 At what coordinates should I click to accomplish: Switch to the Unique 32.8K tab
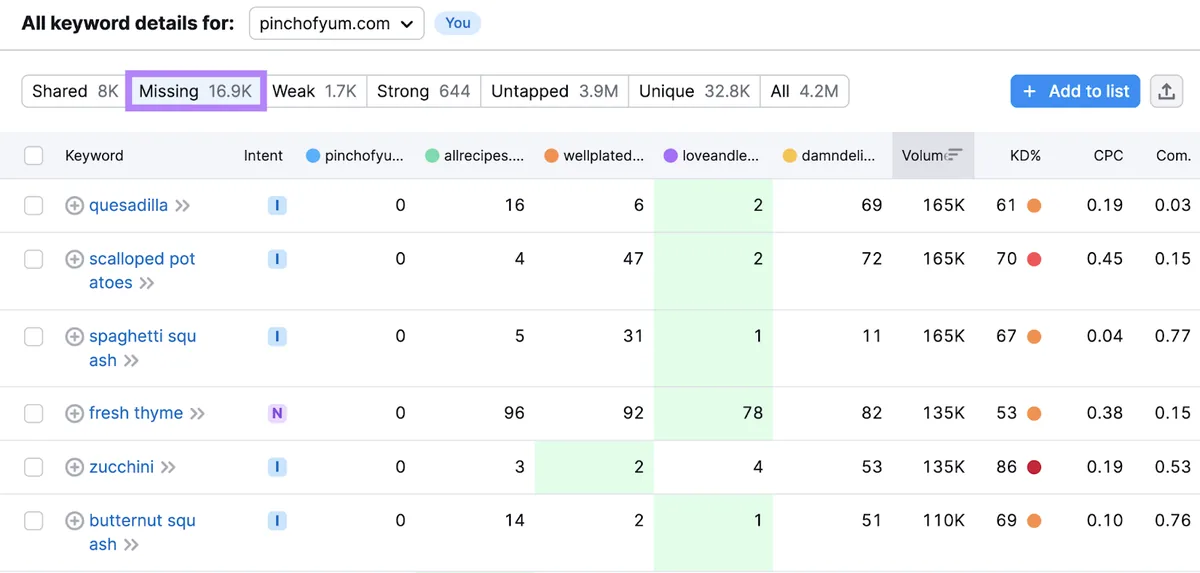click(x=694, y=91)
